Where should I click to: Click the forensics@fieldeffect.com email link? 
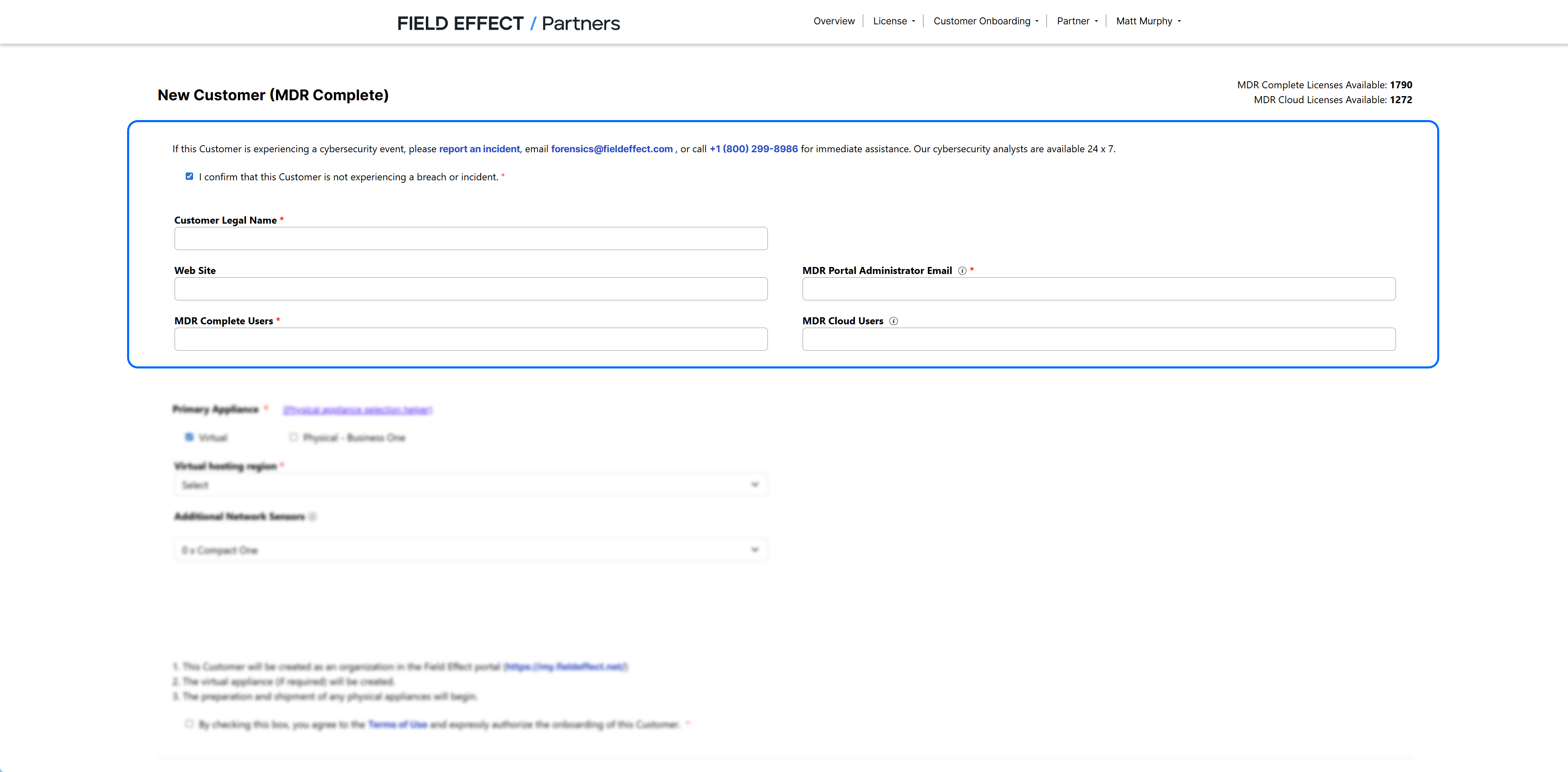(x=611, y=149)
